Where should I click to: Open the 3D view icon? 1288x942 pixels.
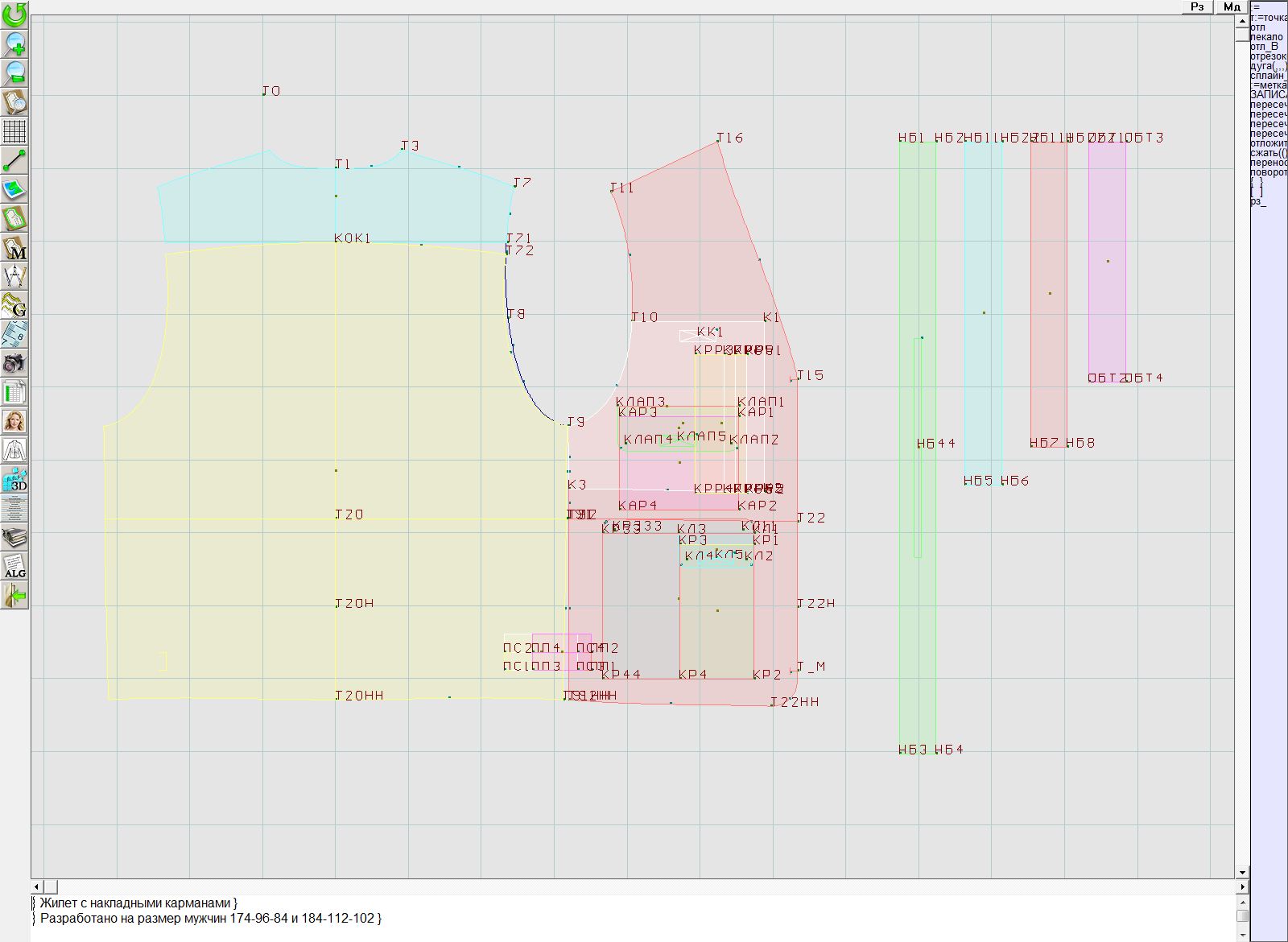tap(14, 480)
